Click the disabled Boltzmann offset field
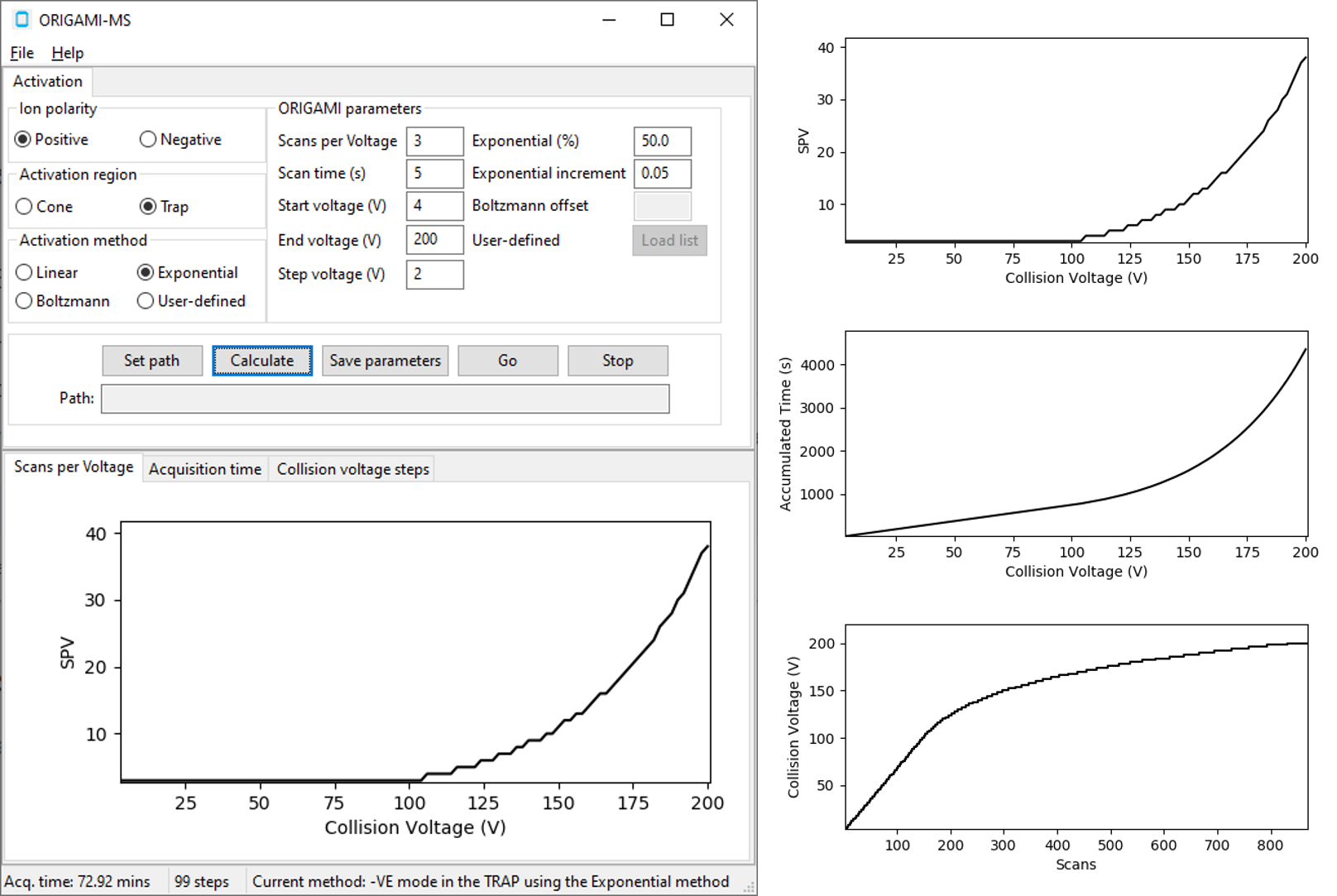This screenshot has width=1337, height=896. (663, 206)
